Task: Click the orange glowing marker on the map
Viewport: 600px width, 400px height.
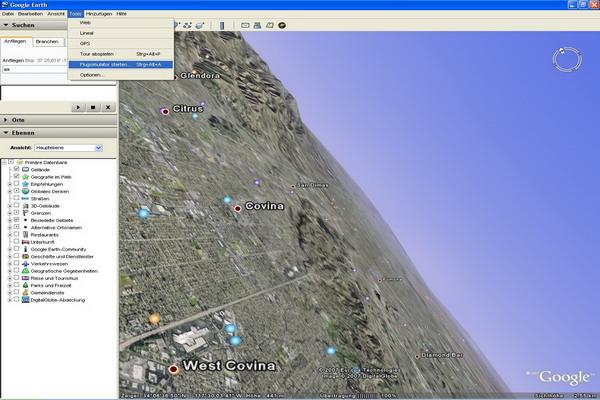Action: click(x=154, y=318)
